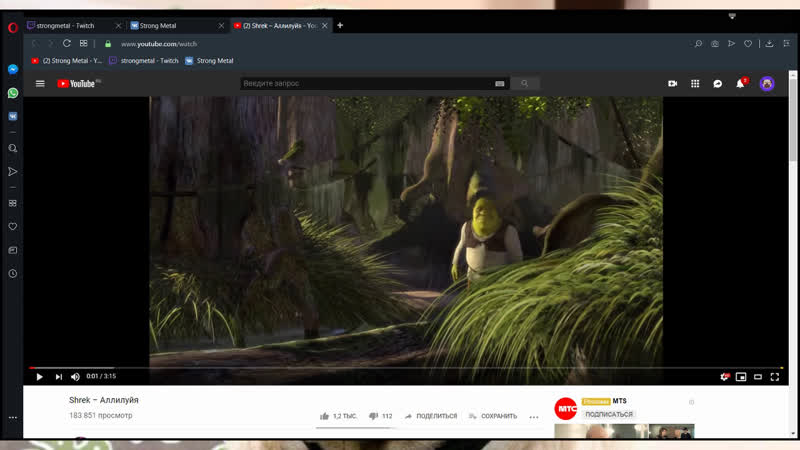
Task: Toggle miniplayer mode
Action: [741, 377]
